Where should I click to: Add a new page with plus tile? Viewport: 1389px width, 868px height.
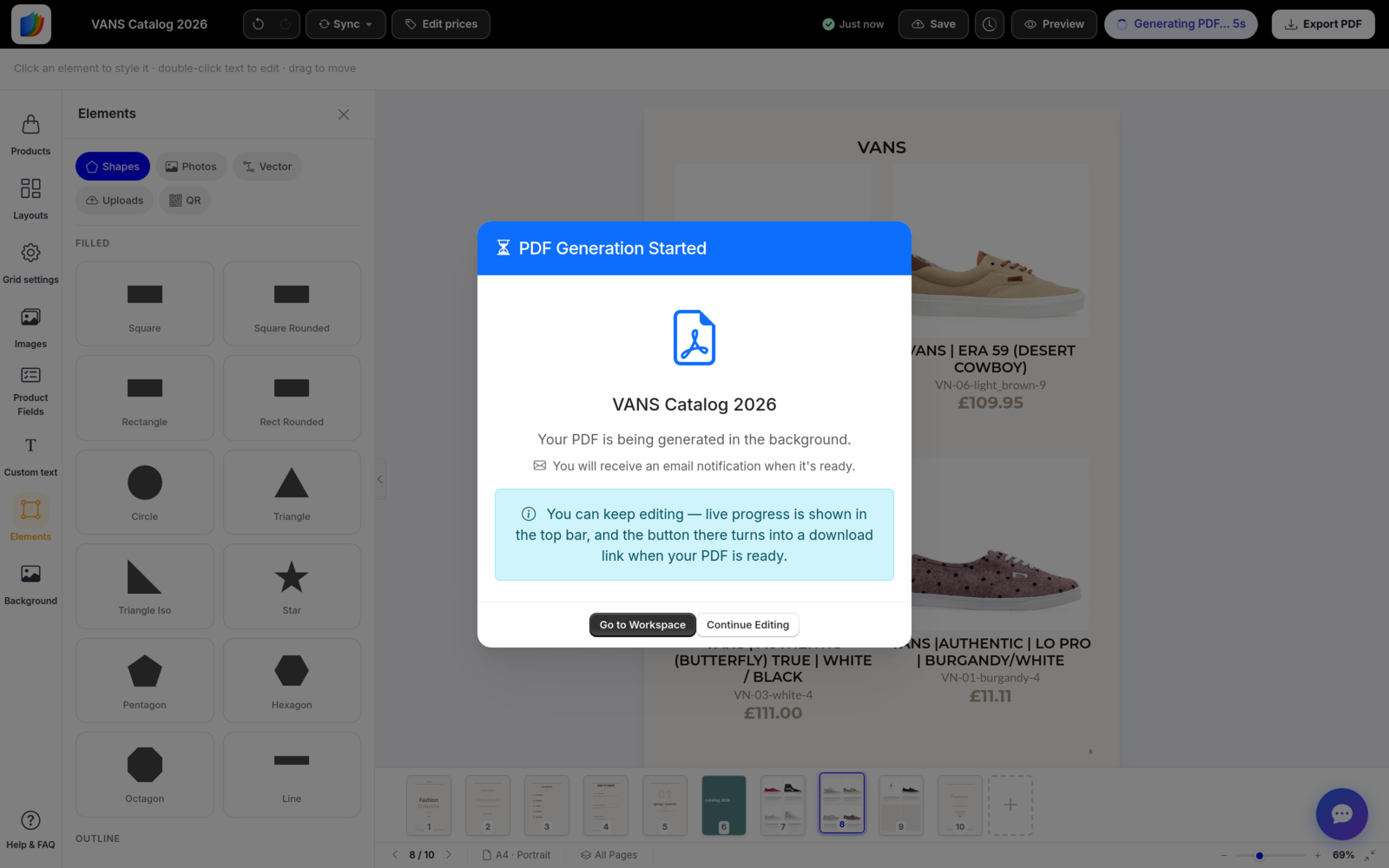[1010, 805]
